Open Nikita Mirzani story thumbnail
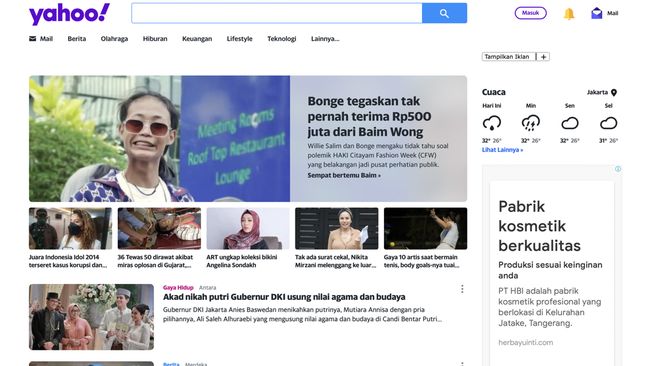650x366 pixels. [x=337, y=228]
